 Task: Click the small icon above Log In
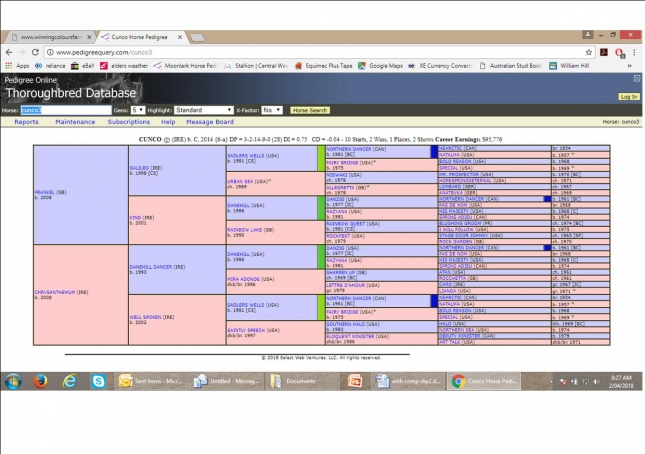tap(636, 79)
